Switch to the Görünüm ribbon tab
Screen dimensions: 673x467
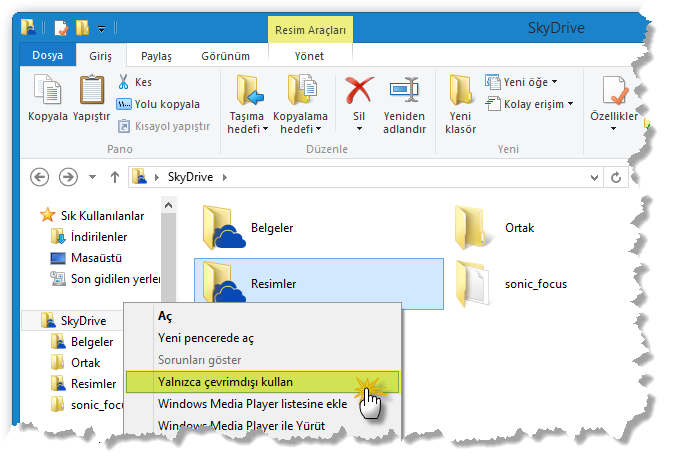point(225,56)
